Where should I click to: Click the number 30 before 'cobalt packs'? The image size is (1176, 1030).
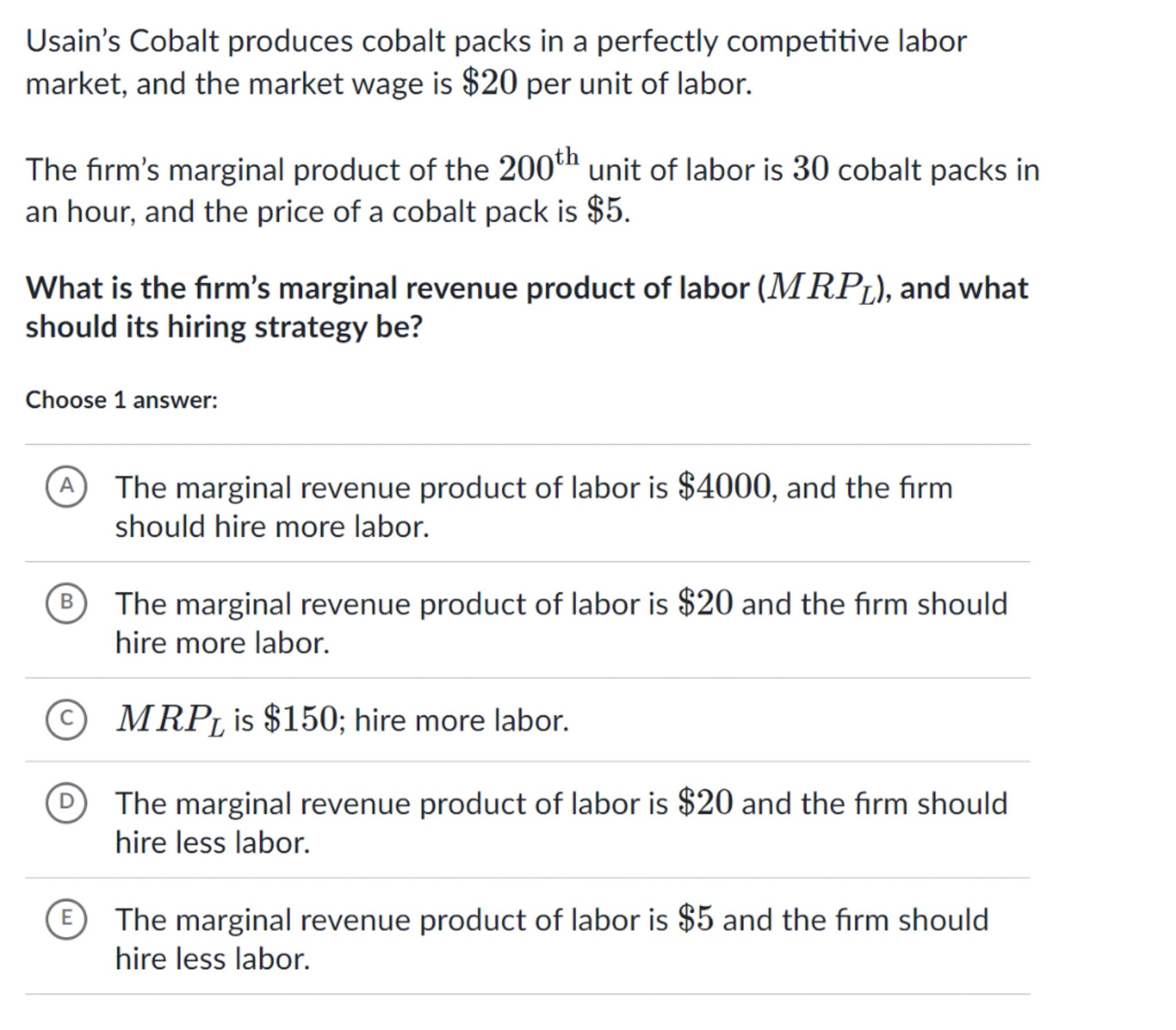[810, 169]
